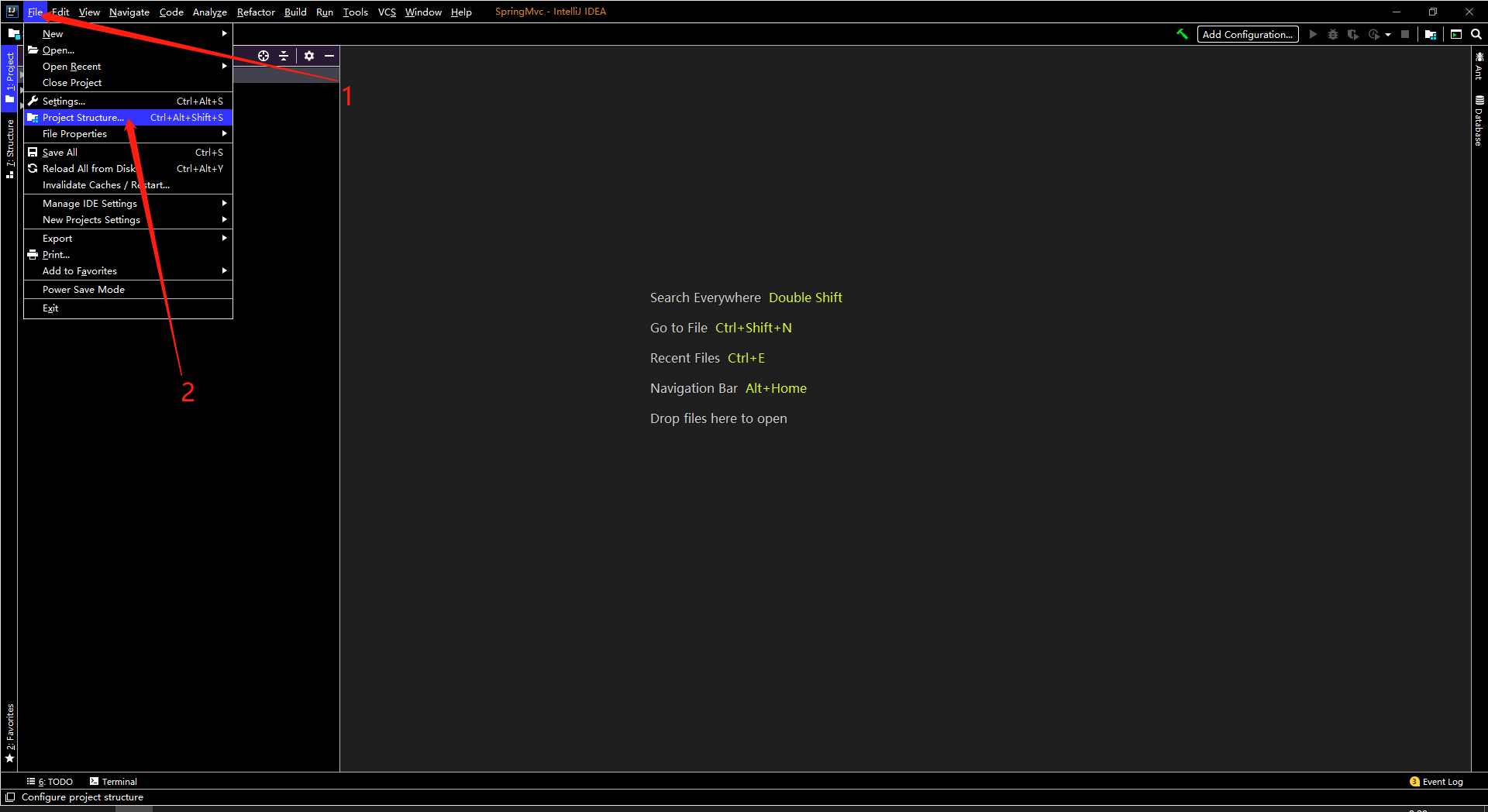
Task: Expand the New submenu
Action: [52, 33]
